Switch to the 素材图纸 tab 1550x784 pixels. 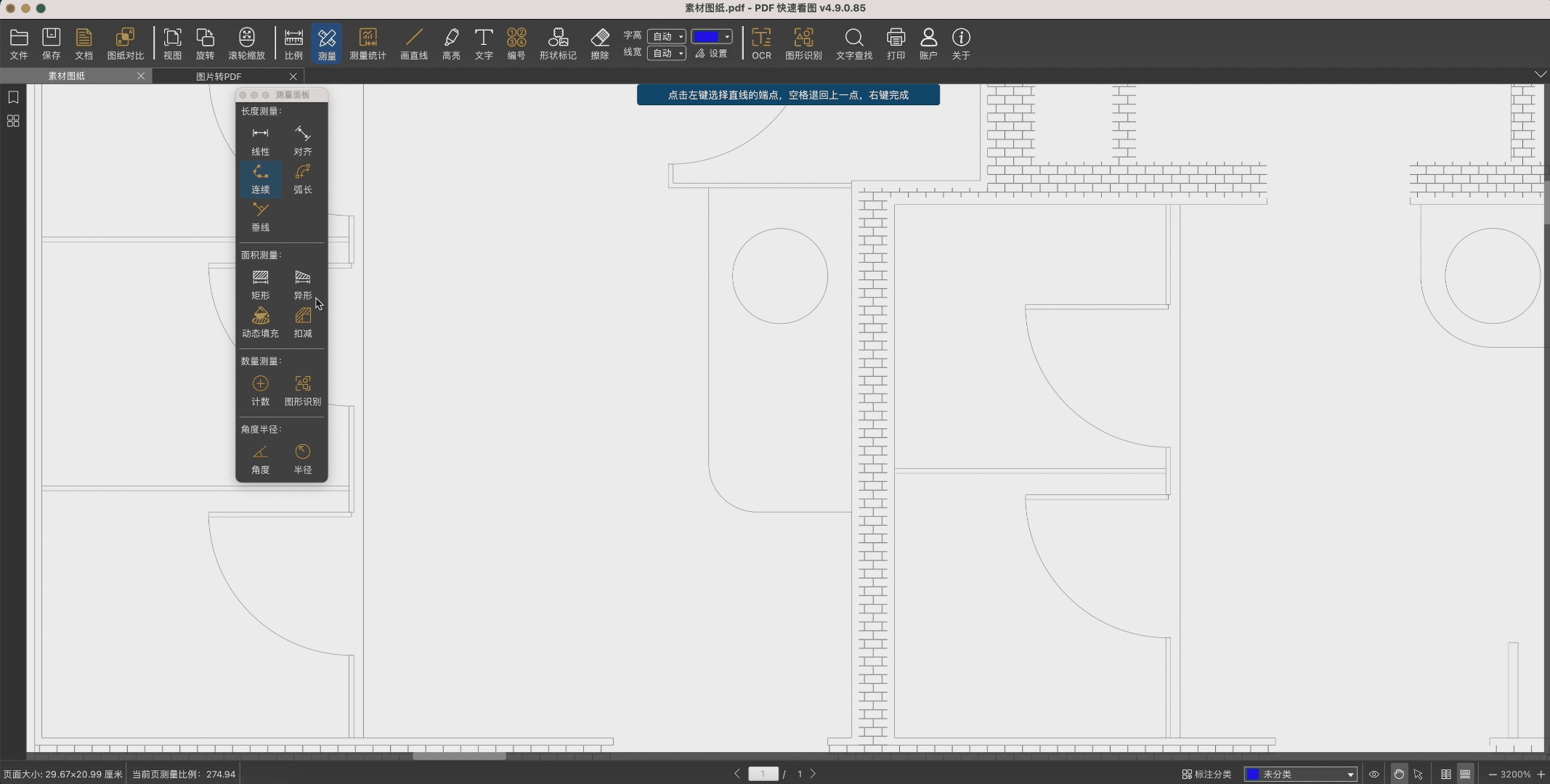click(x=67, y=76)
